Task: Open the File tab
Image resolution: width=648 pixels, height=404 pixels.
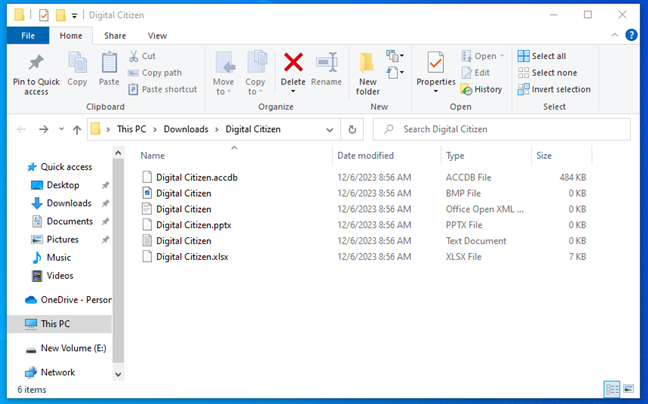Action: tap(28, 36)
